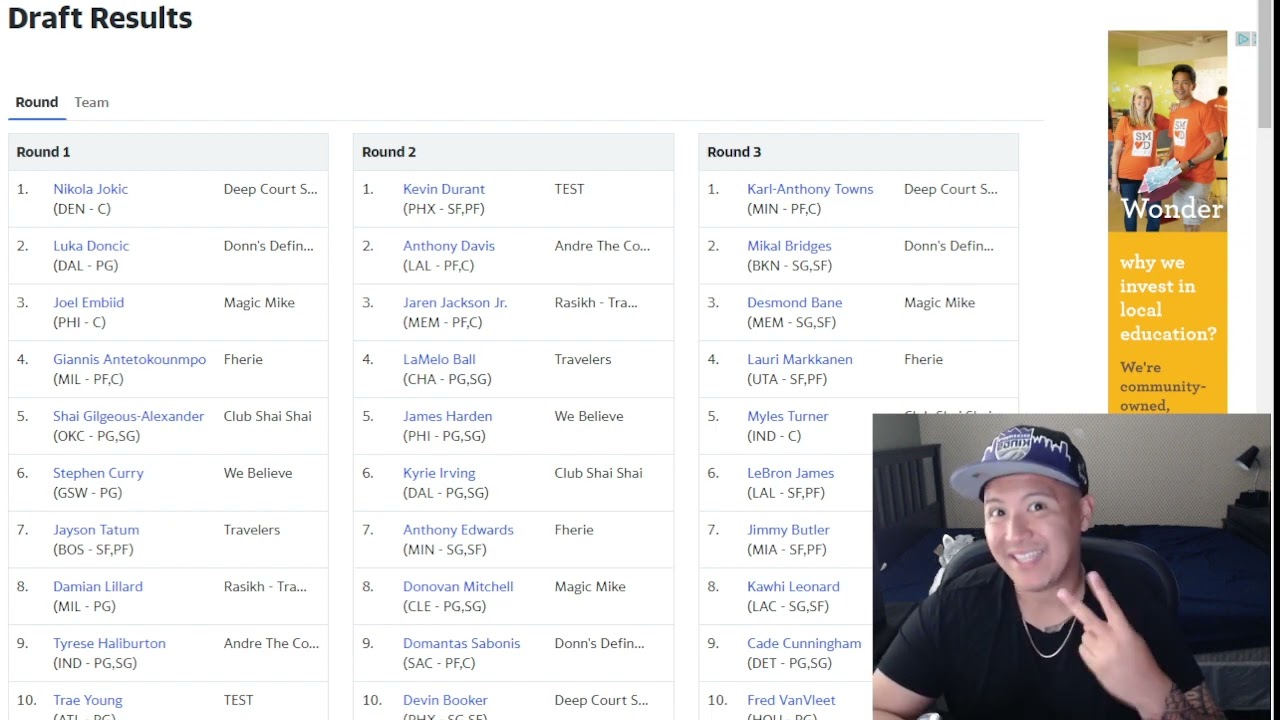Open Kyrie Irving player page
Image resolution: width=1280 pixels, height=720 pixels.
(x=439, y=474)
